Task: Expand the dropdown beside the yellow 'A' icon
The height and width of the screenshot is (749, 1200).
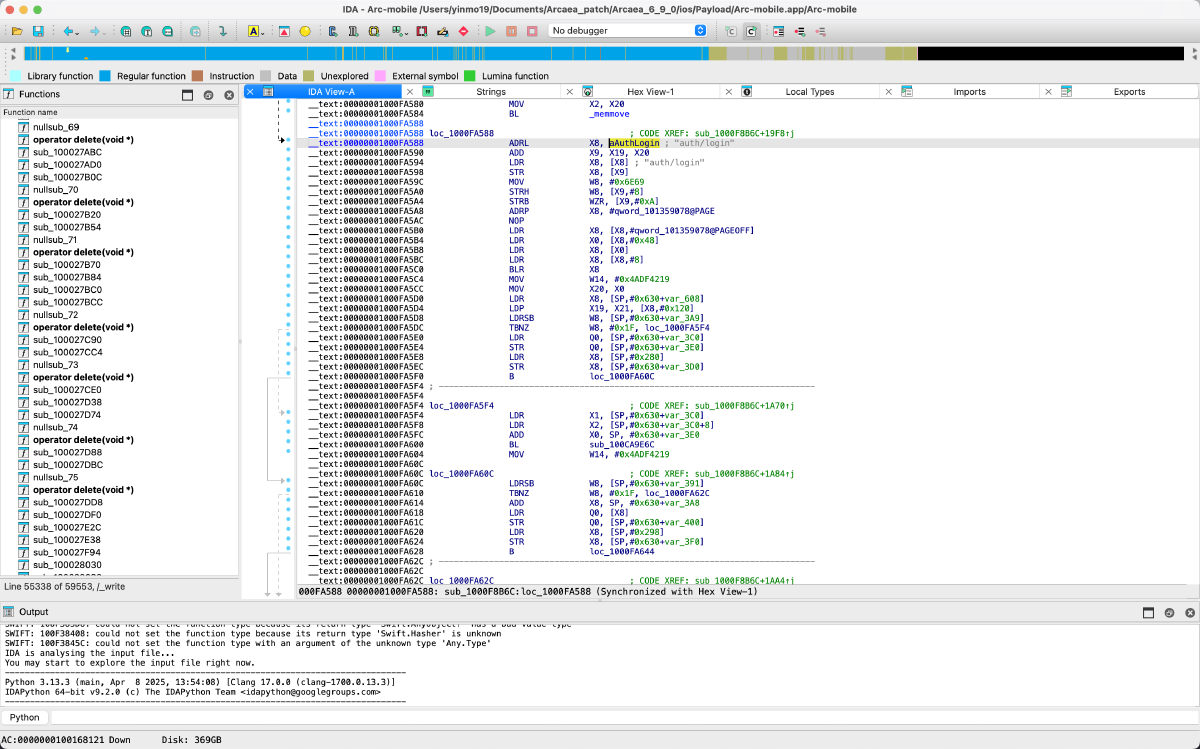Action: coord(264,32)
